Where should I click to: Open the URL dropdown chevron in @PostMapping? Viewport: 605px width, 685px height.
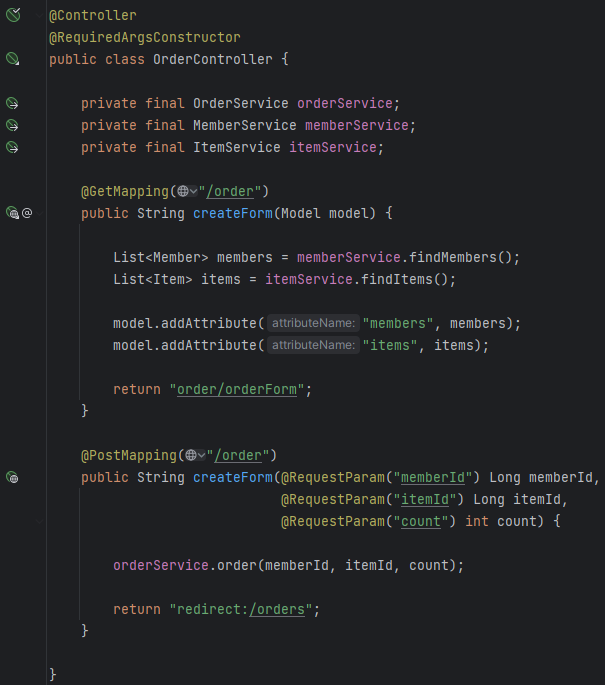pos(201,455)
